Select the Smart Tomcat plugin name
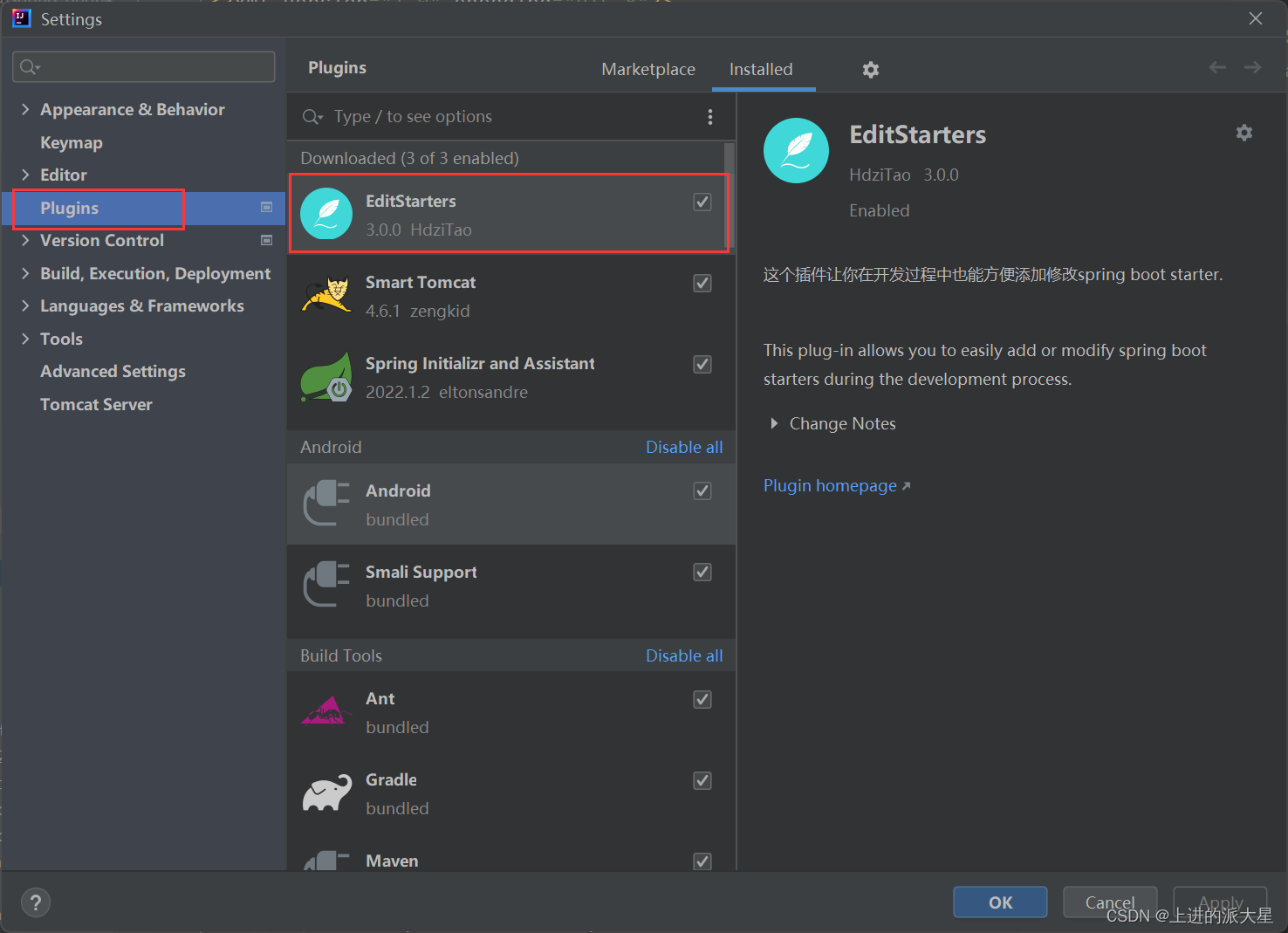The width and height of the screenshot is (1288, 933). [421, 282]
